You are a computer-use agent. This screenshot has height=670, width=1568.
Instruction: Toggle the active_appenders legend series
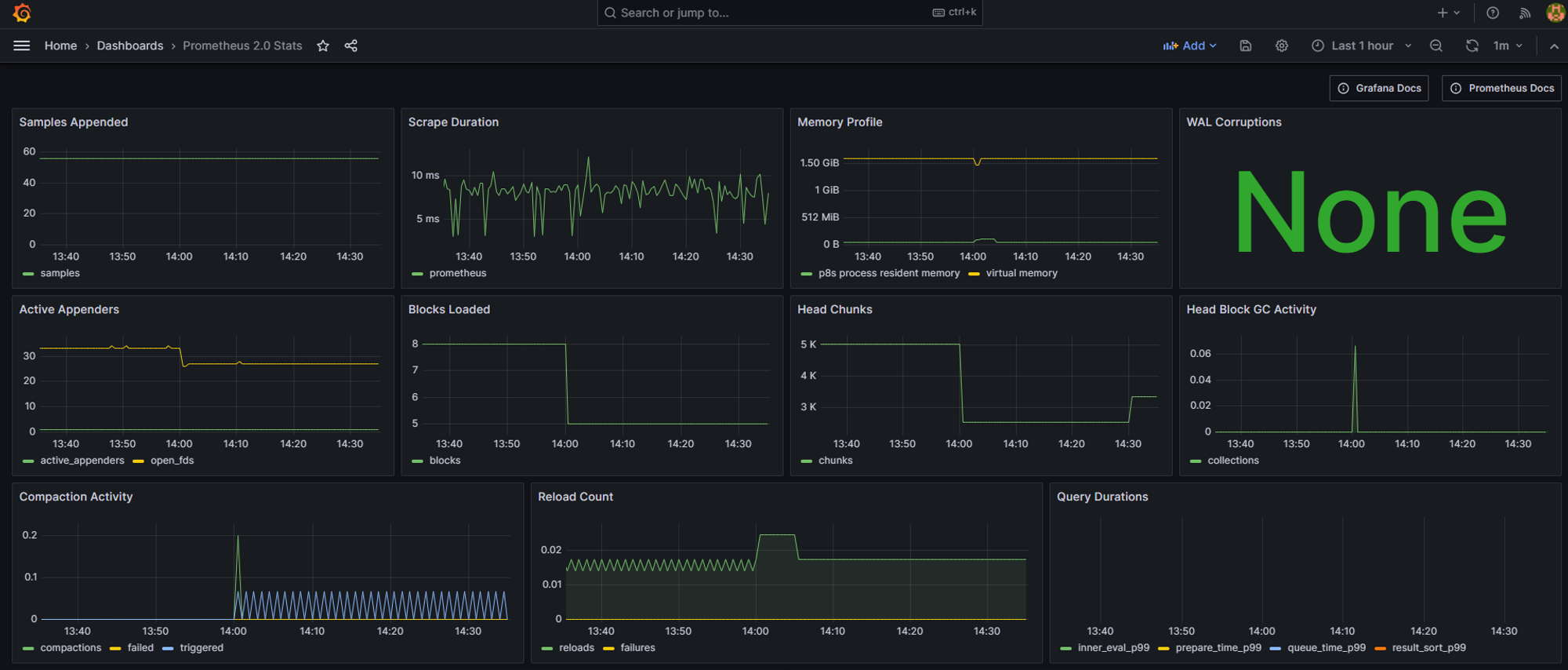pyautogui.click(x=82, y=461)
